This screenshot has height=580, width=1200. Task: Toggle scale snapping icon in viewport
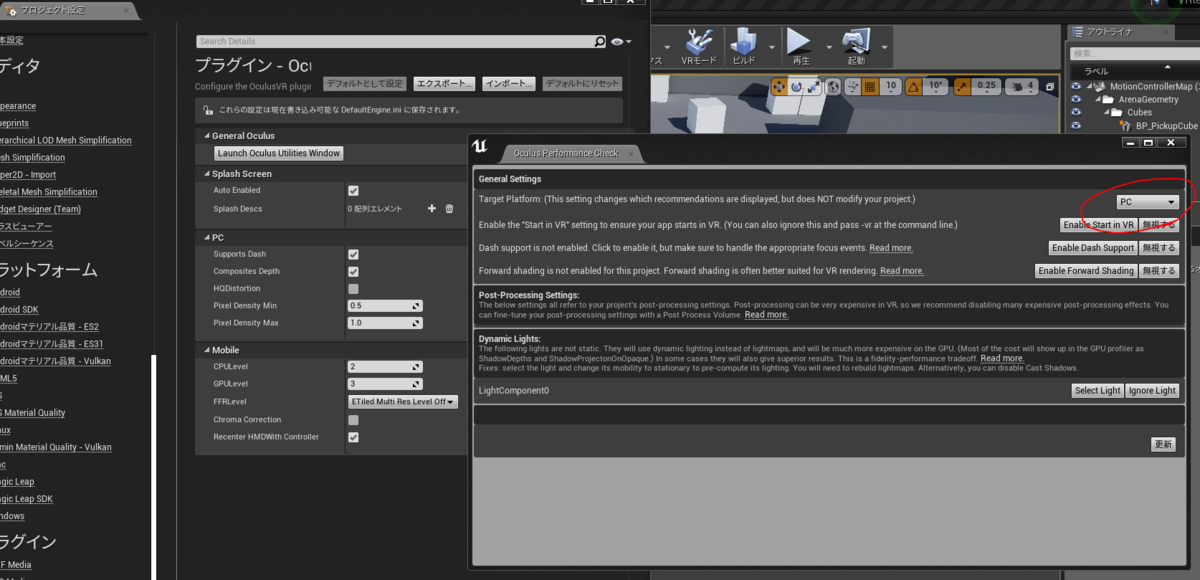click(x=962, y=86)
